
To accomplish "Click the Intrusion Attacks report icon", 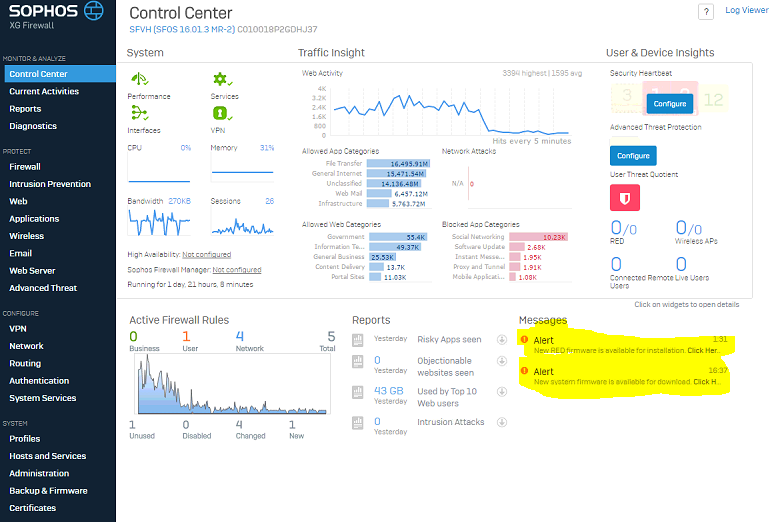I will tap(358, 423).
